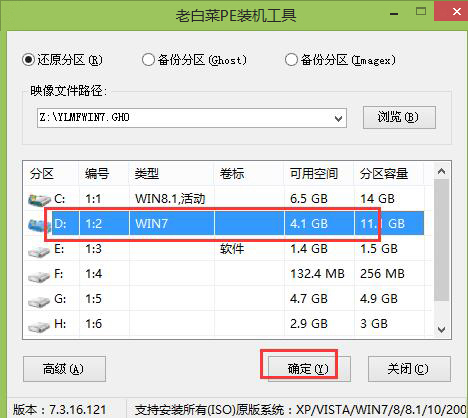The height and width of the screenshot is (418, 468).
Task: Click the 2.9 GB free space value
Action: point(309,324)
